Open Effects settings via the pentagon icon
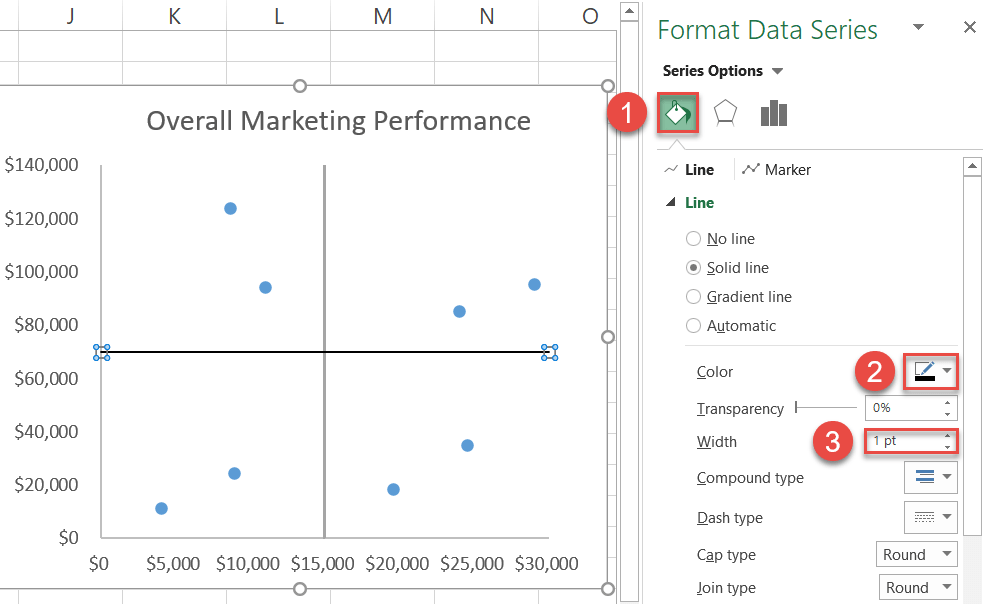This screenshot has width=986, height=604. pyautogui.click(x=725, y=113)
